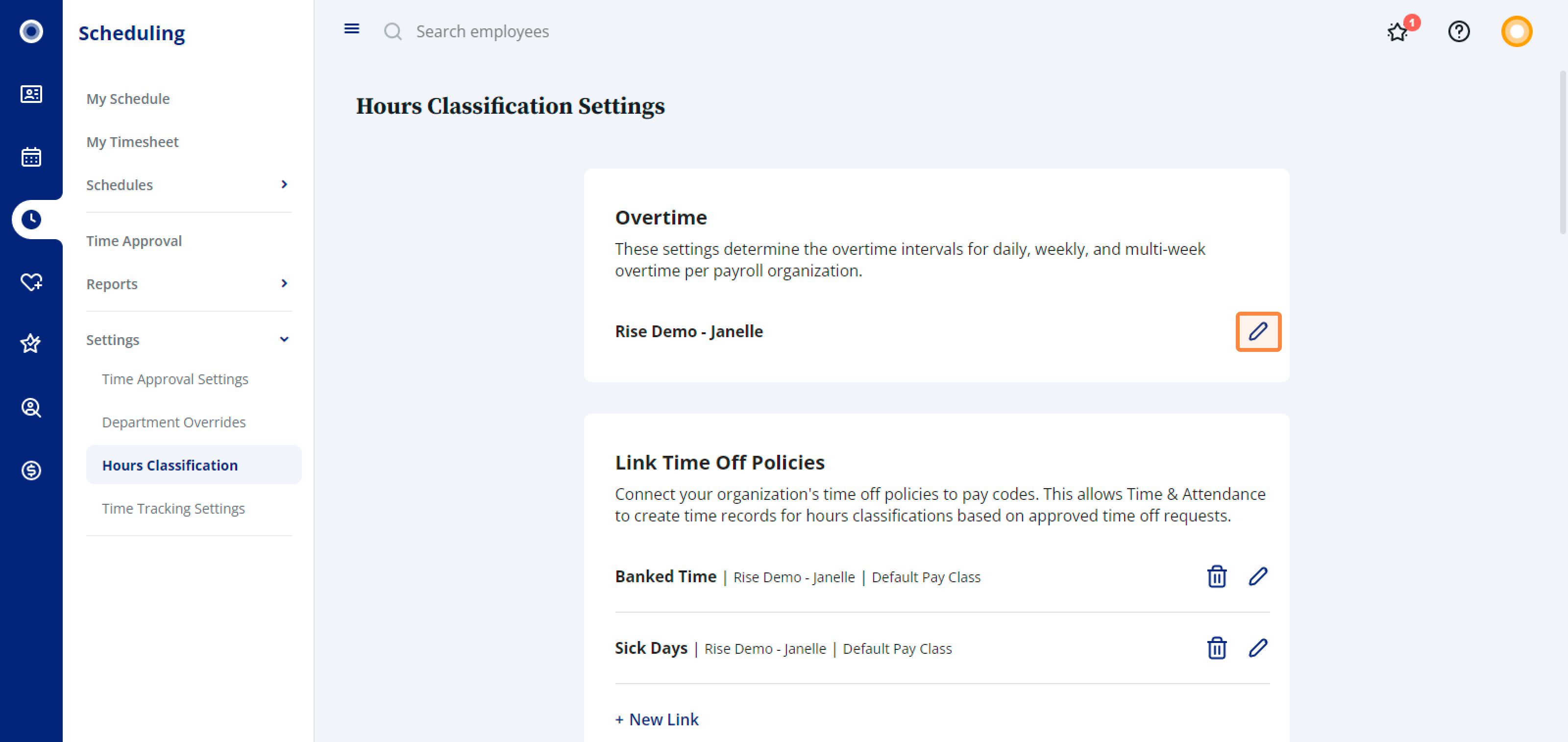Delete the Sick Days policy link
The width and height of the screenshot is (1568, 742).
1216,648
